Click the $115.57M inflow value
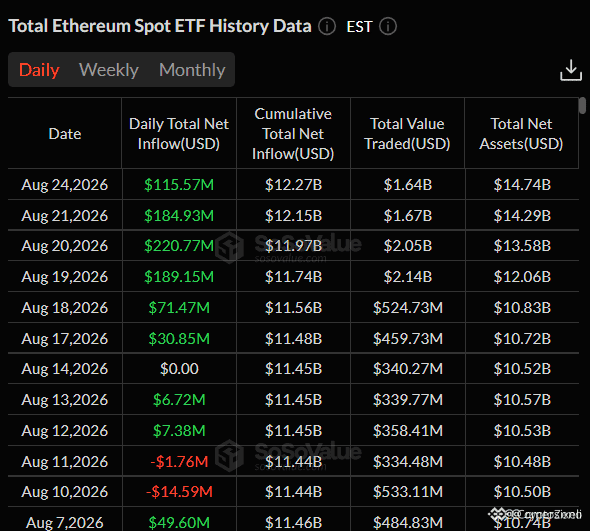This screenshot has width=590, height=531. point(179,185)
